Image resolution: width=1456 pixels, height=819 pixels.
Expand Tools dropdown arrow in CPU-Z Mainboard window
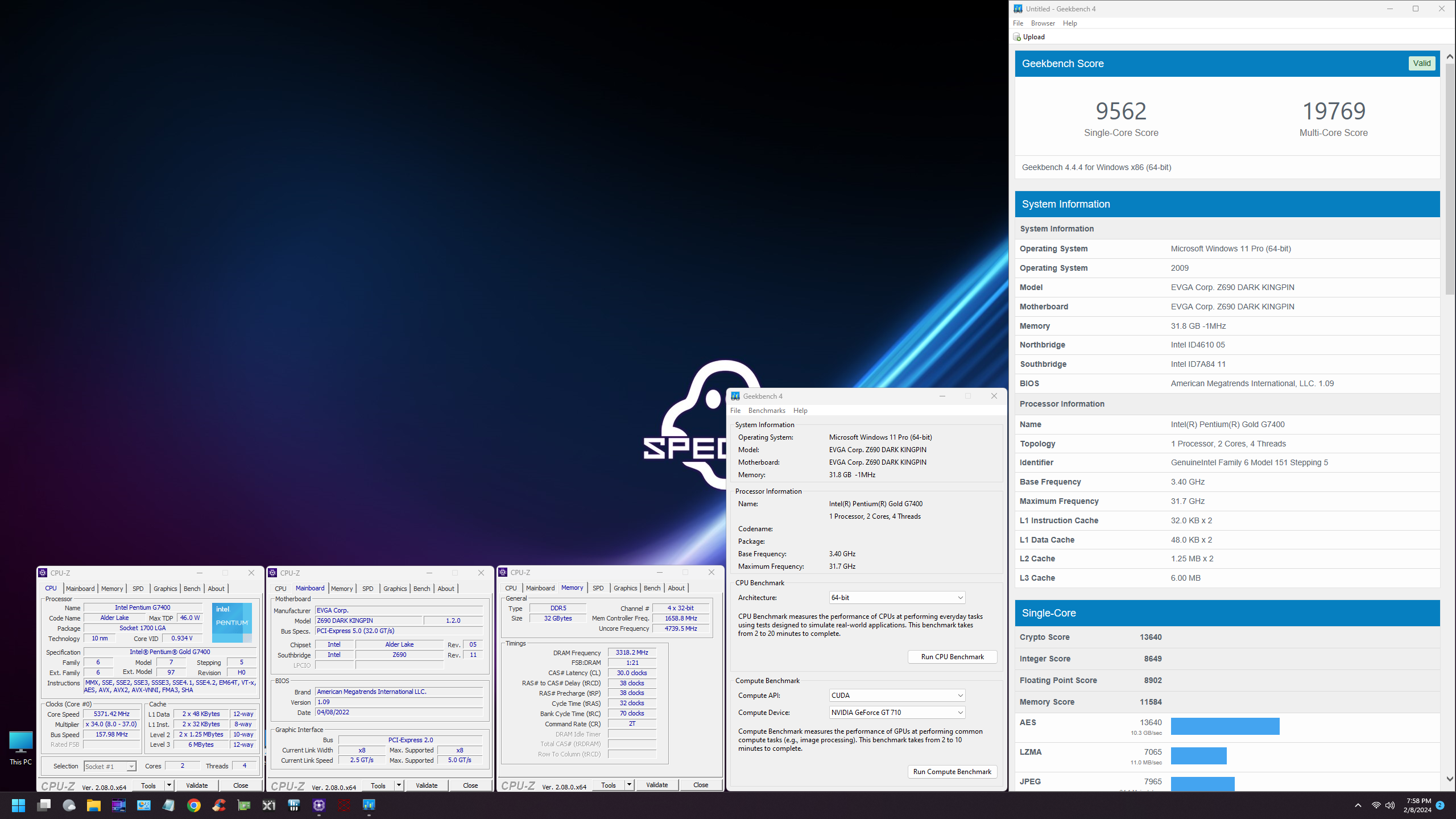399,785
